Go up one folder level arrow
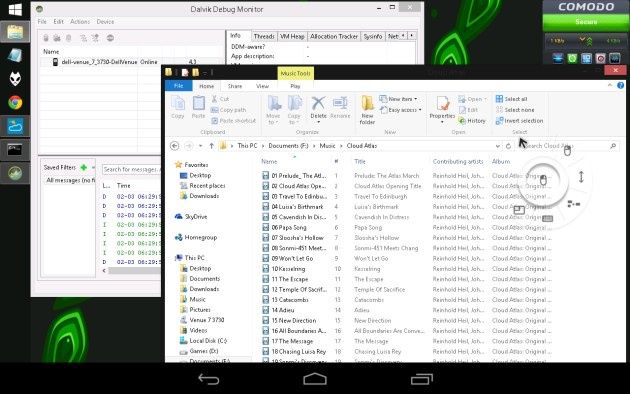The width and height of the screenshot is (630, 394). (x=211, y=146)
